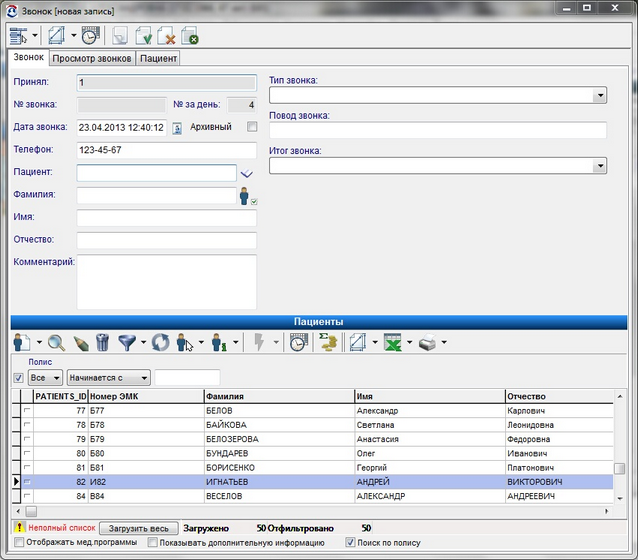Viewport: 638px width, 560px height.
Task: Open the Итог звонка dropdown
Action: 600,166
